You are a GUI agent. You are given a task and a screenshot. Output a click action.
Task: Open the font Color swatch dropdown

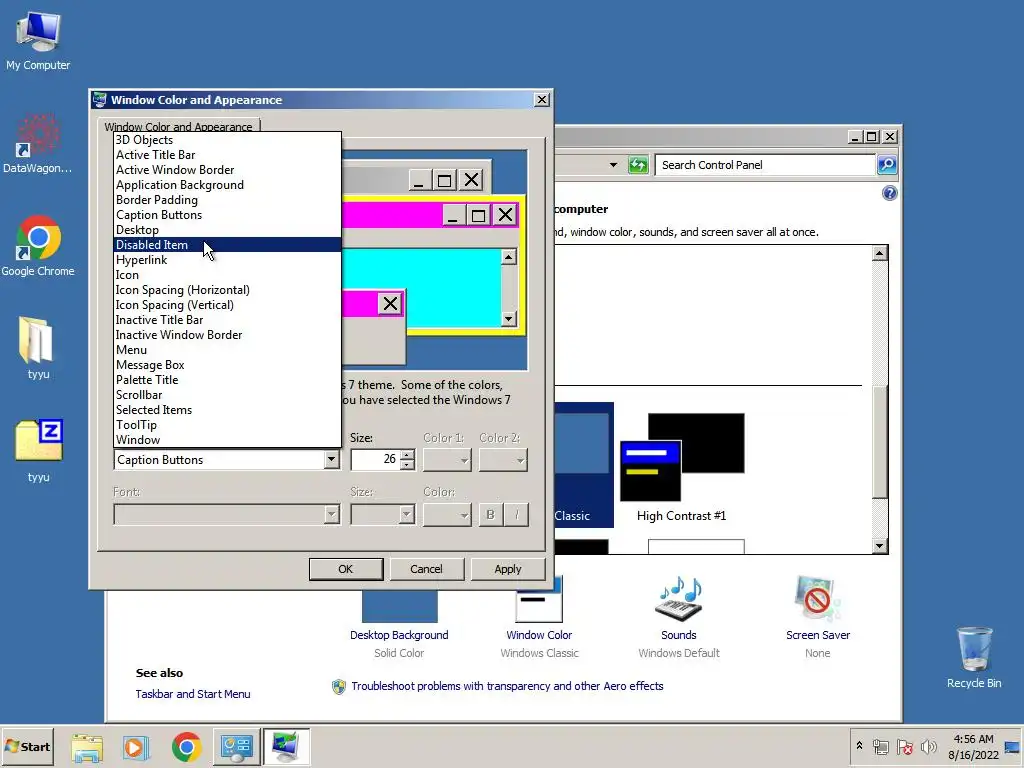pos(447,515)
